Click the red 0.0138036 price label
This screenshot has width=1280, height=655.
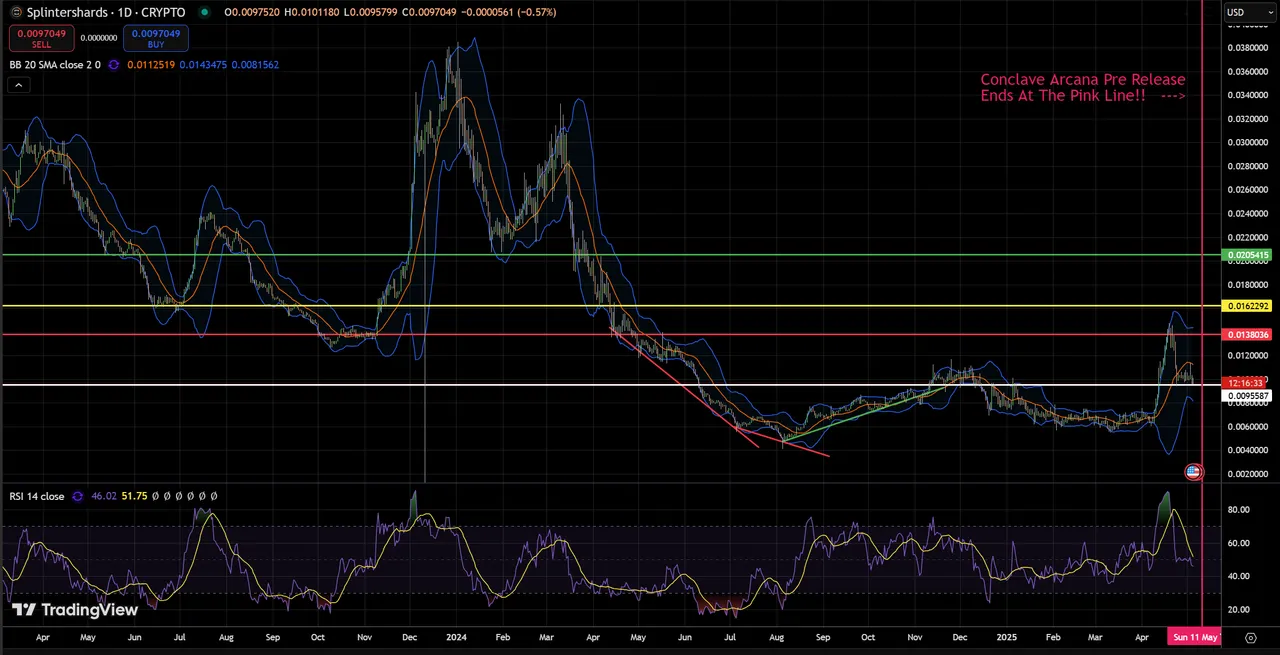[x=1248, y=334]
